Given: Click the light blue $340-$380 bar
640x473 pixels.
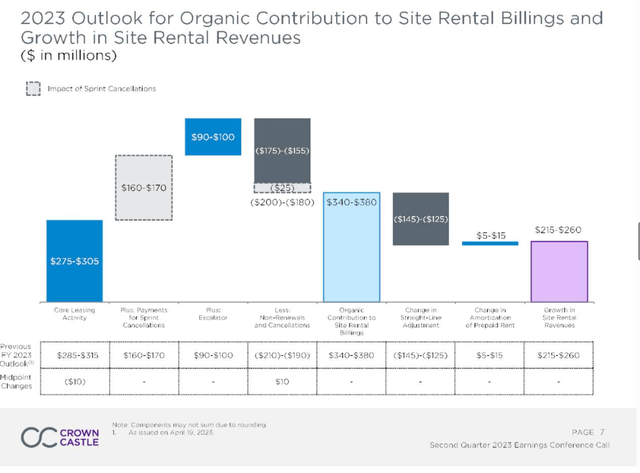Looking at the screenshot, I should [351, 246].
